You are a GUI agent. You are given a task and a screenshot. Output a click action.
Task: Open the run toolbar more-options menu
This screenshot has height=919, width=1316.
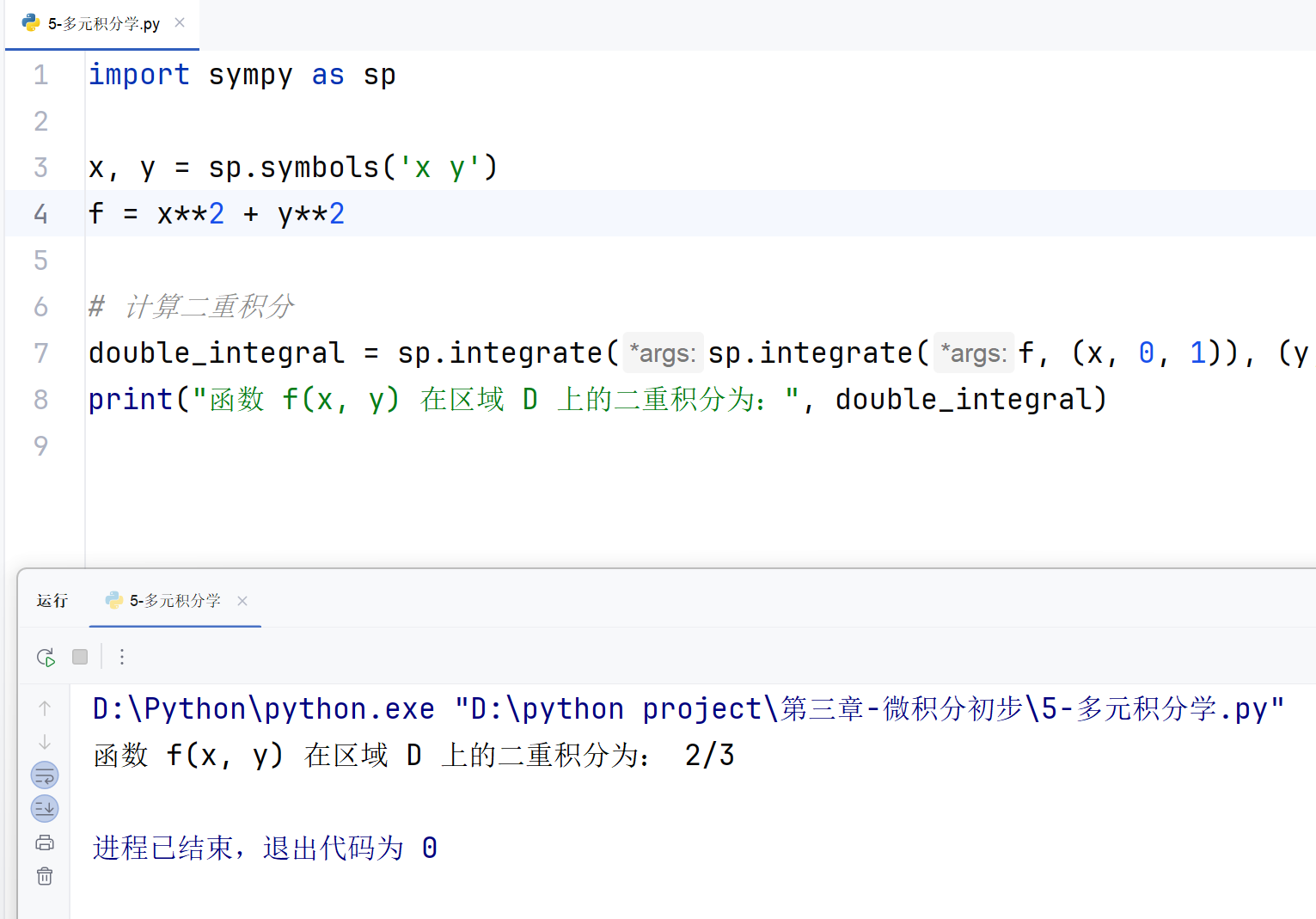tap(122, 657)
